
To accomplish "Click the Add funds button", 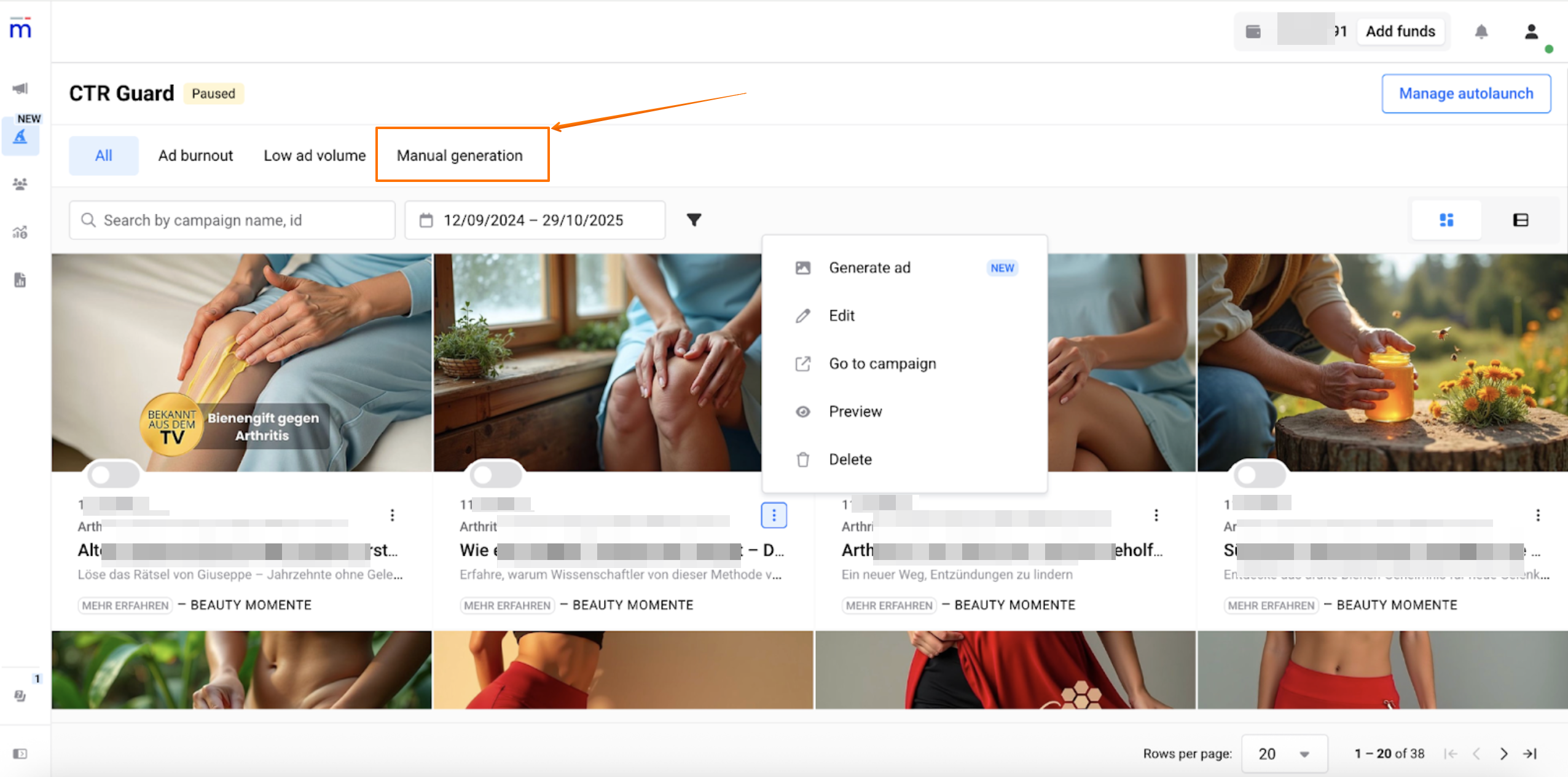I will pos(1400,31).
